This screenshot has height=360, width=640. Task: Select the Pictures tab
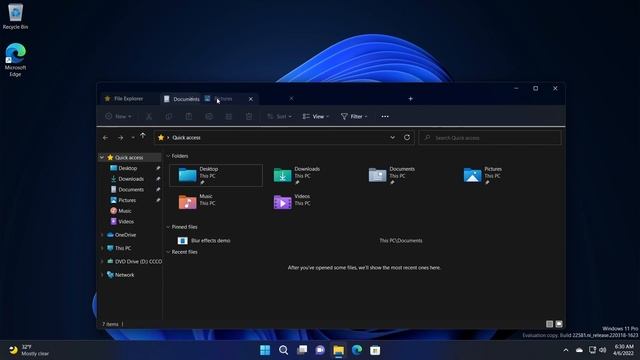(224, 99)
